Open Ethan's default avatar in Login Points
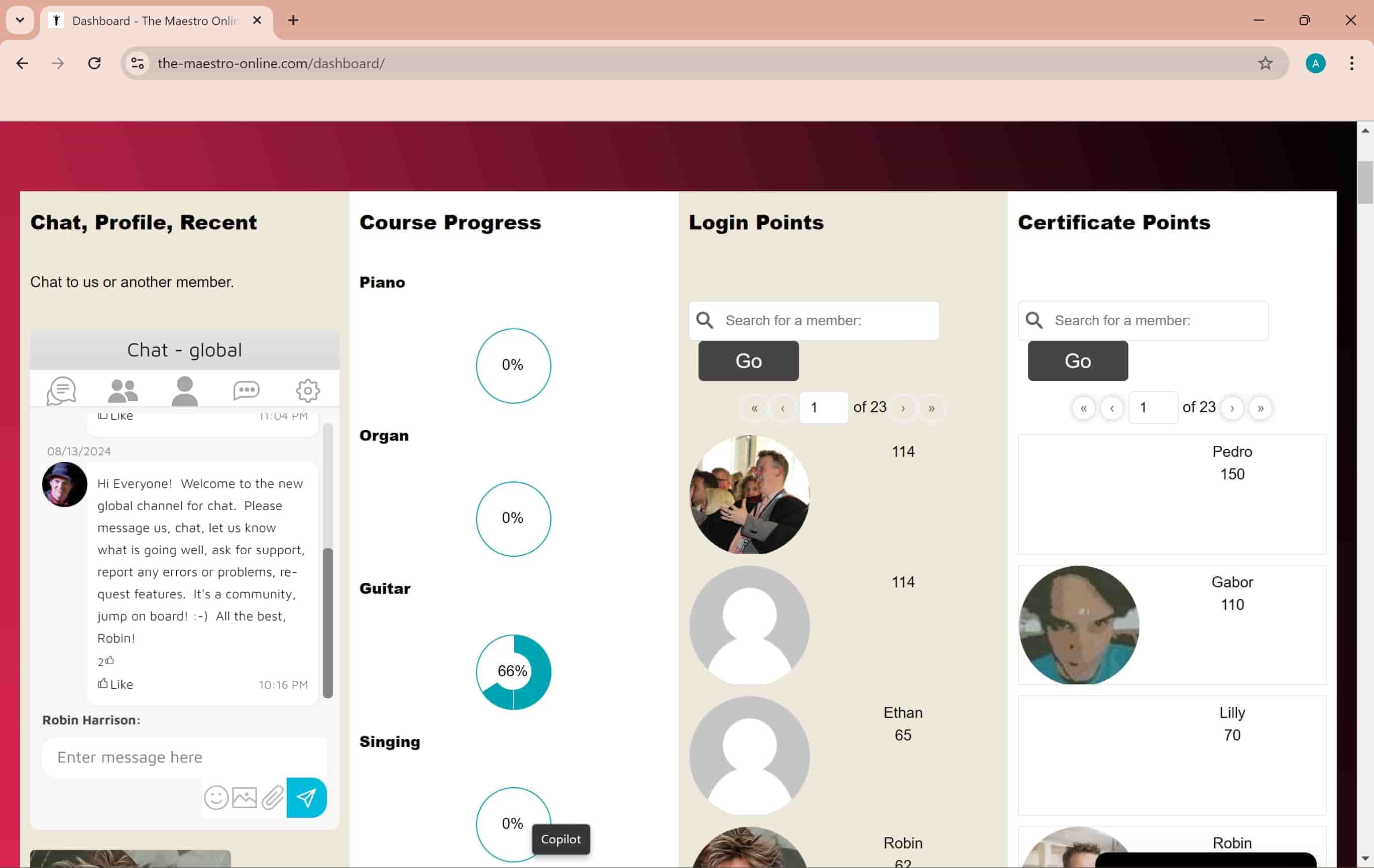This screenshot has width=1374, height=868. pyautogui.click(x=749, y=756)
